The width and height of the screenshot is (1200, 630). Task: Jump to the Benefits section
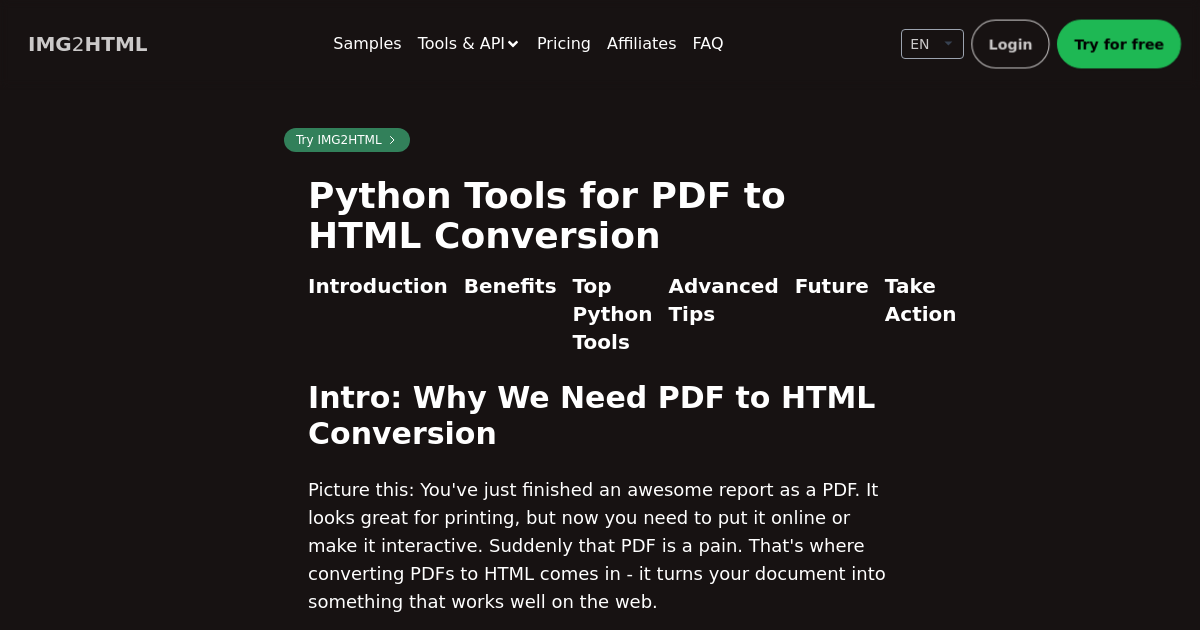[x=509, y=286]
